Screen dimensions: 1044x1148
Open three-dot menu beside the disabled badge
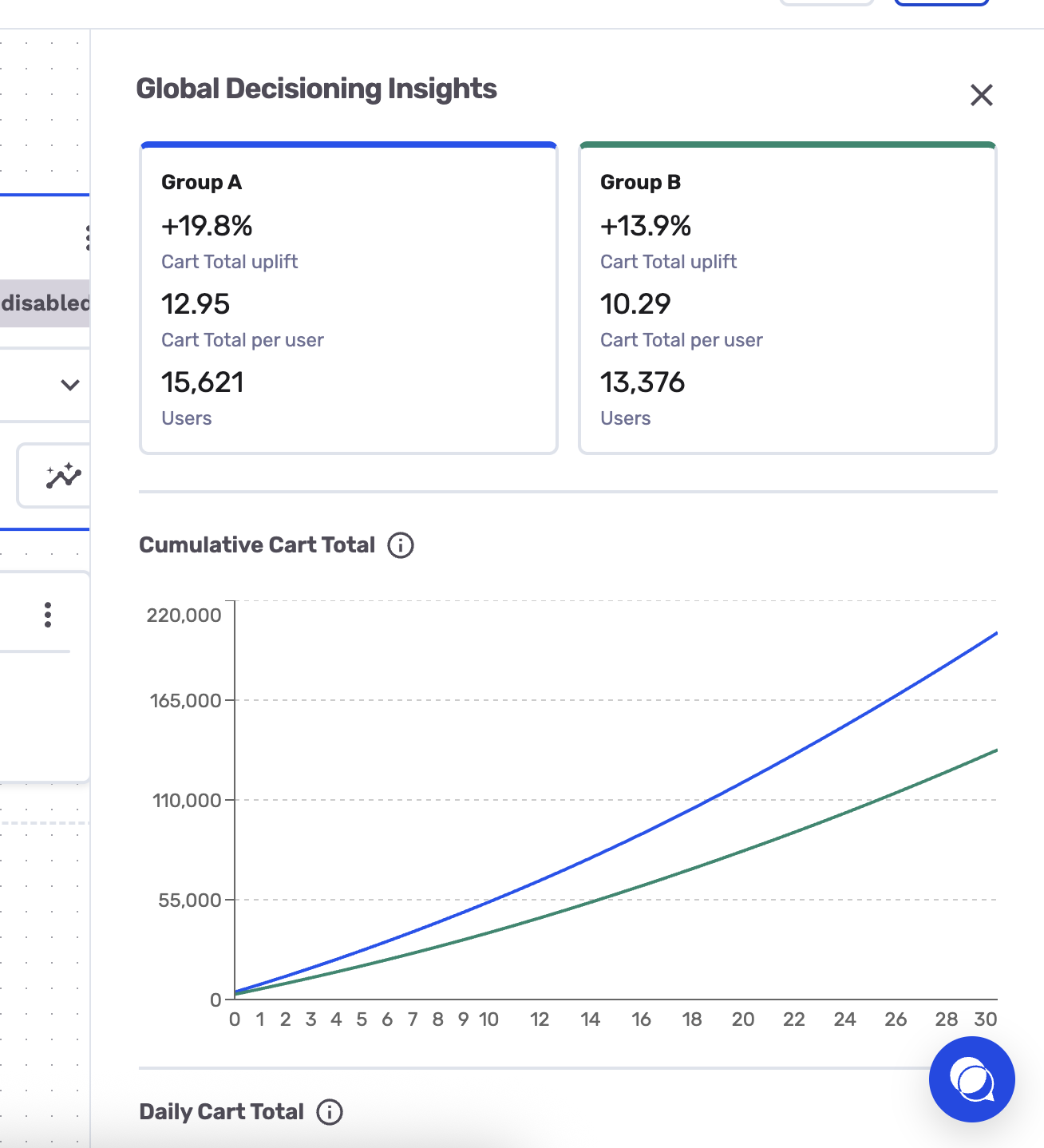(87, 238)
